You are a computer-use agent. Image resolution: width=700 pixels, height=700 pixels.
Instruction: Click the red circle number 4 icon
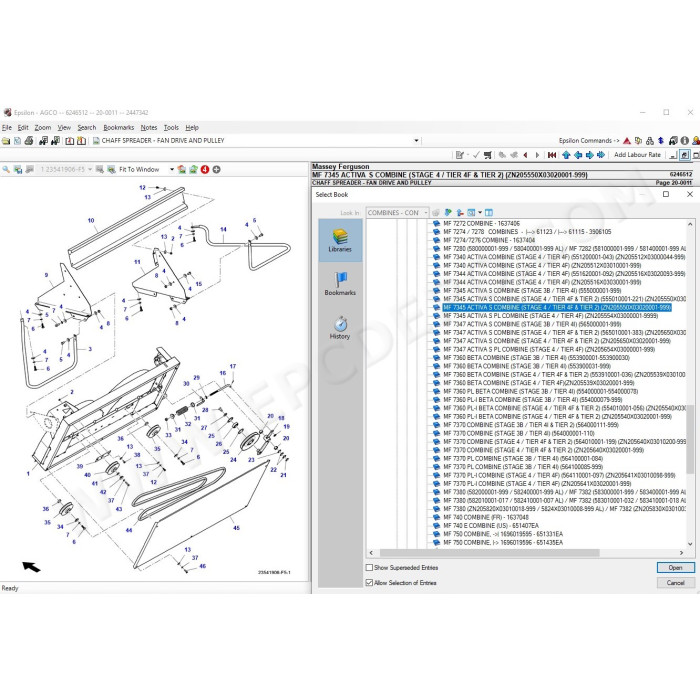tap(205, 170)
